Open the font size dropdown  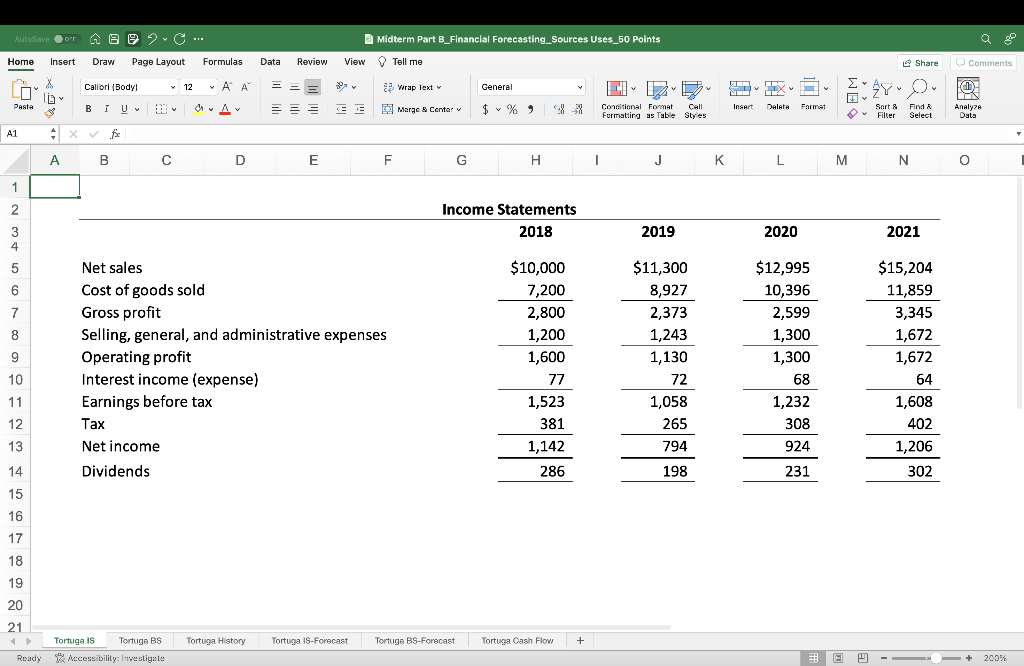[212, 87]
